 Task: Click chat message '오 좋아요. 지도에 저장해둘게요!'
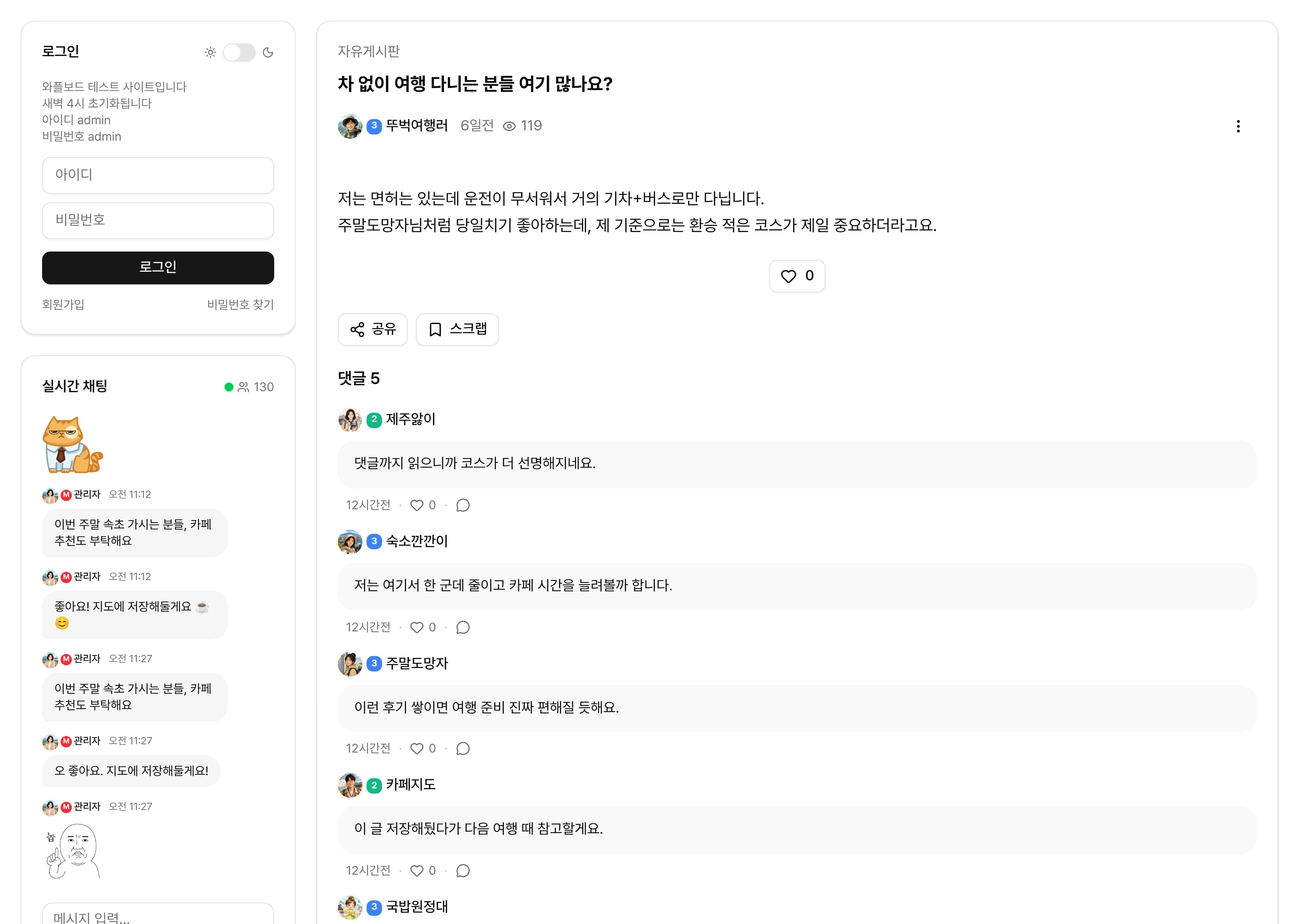[x=131, y=771]
